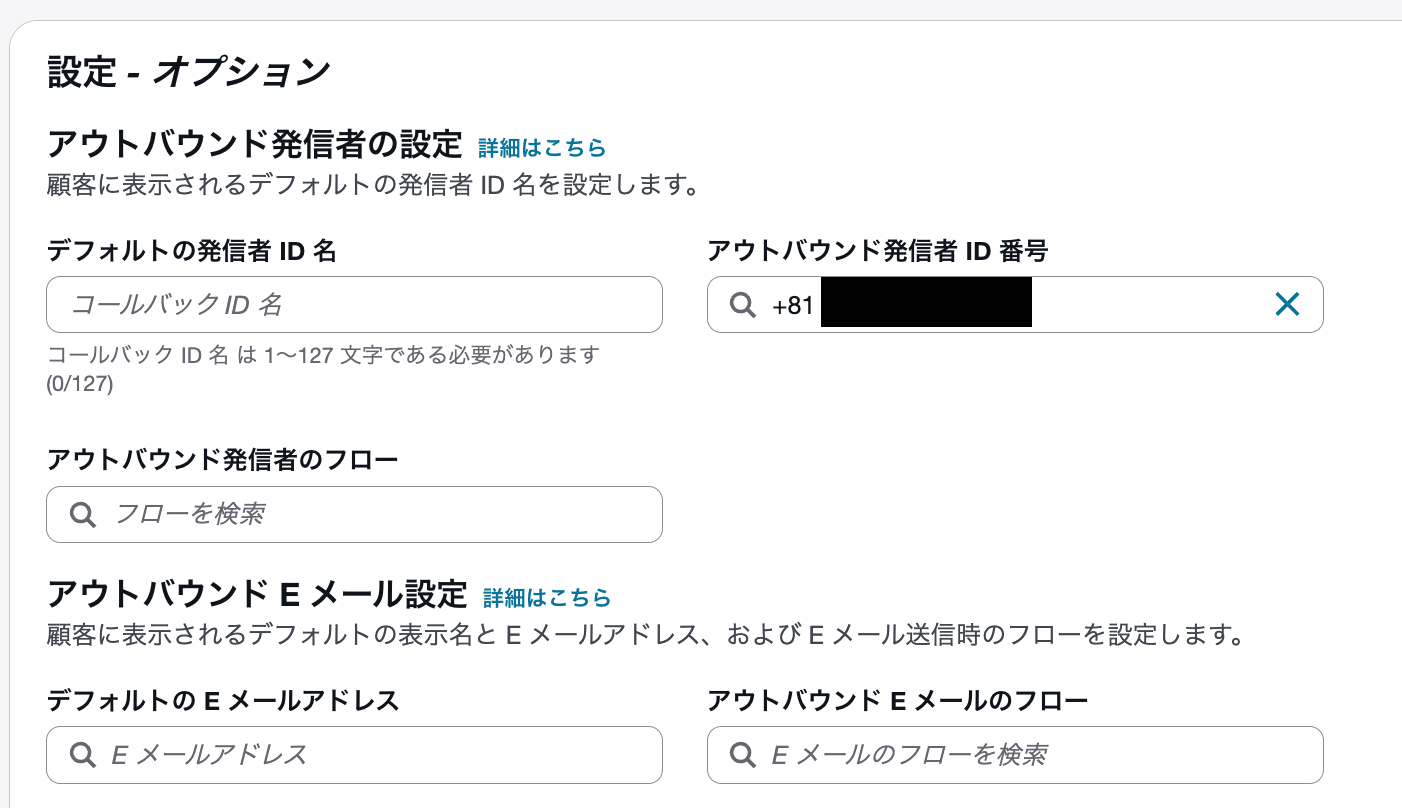This screenshot has width=1402, height=808.
Task: Click the magnifier icon in the フローを検索 box
Action: [82, 514]
